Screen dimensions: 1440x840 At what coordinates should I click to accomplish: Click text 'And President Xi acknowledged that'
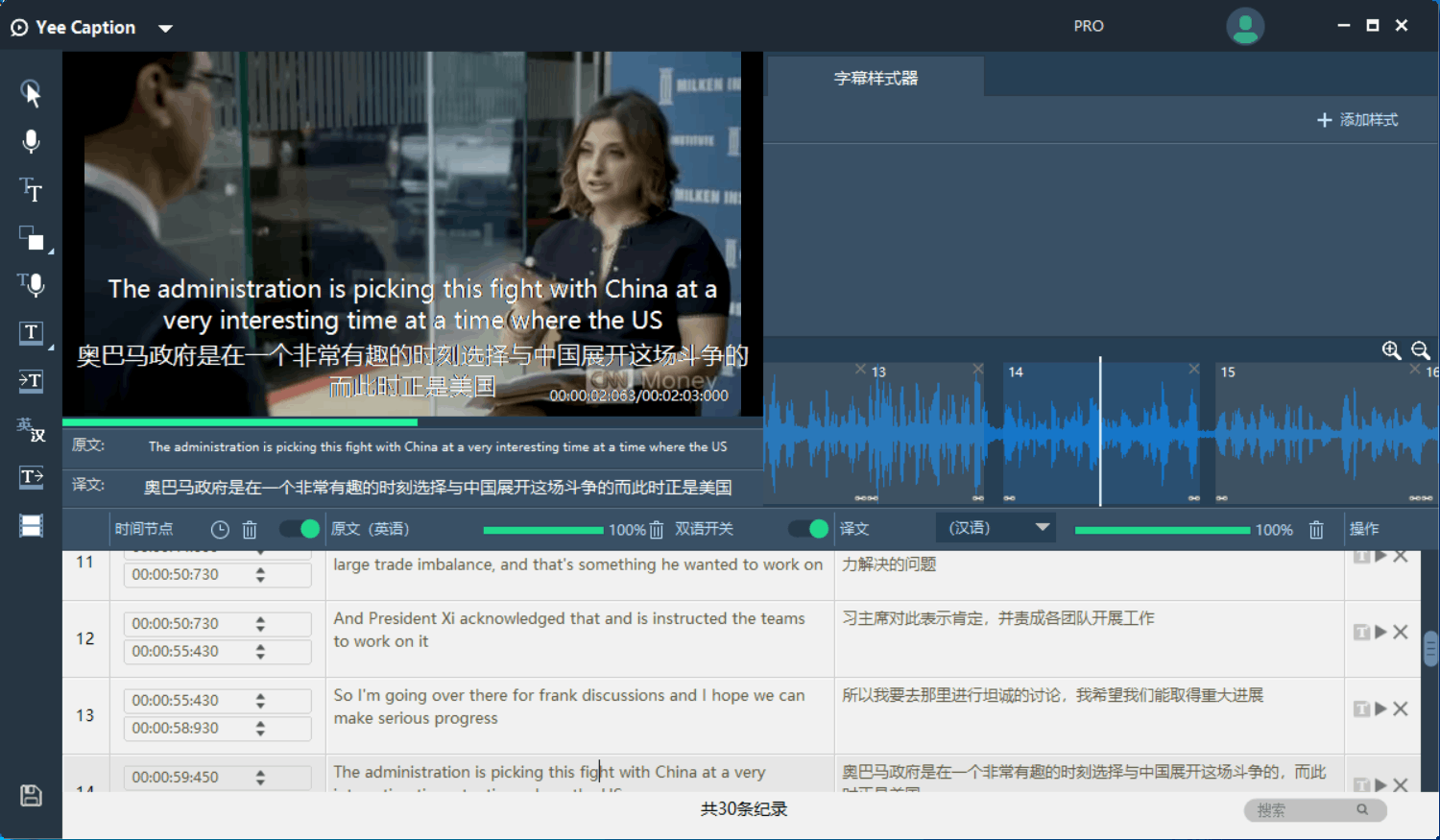click(467, 618)
